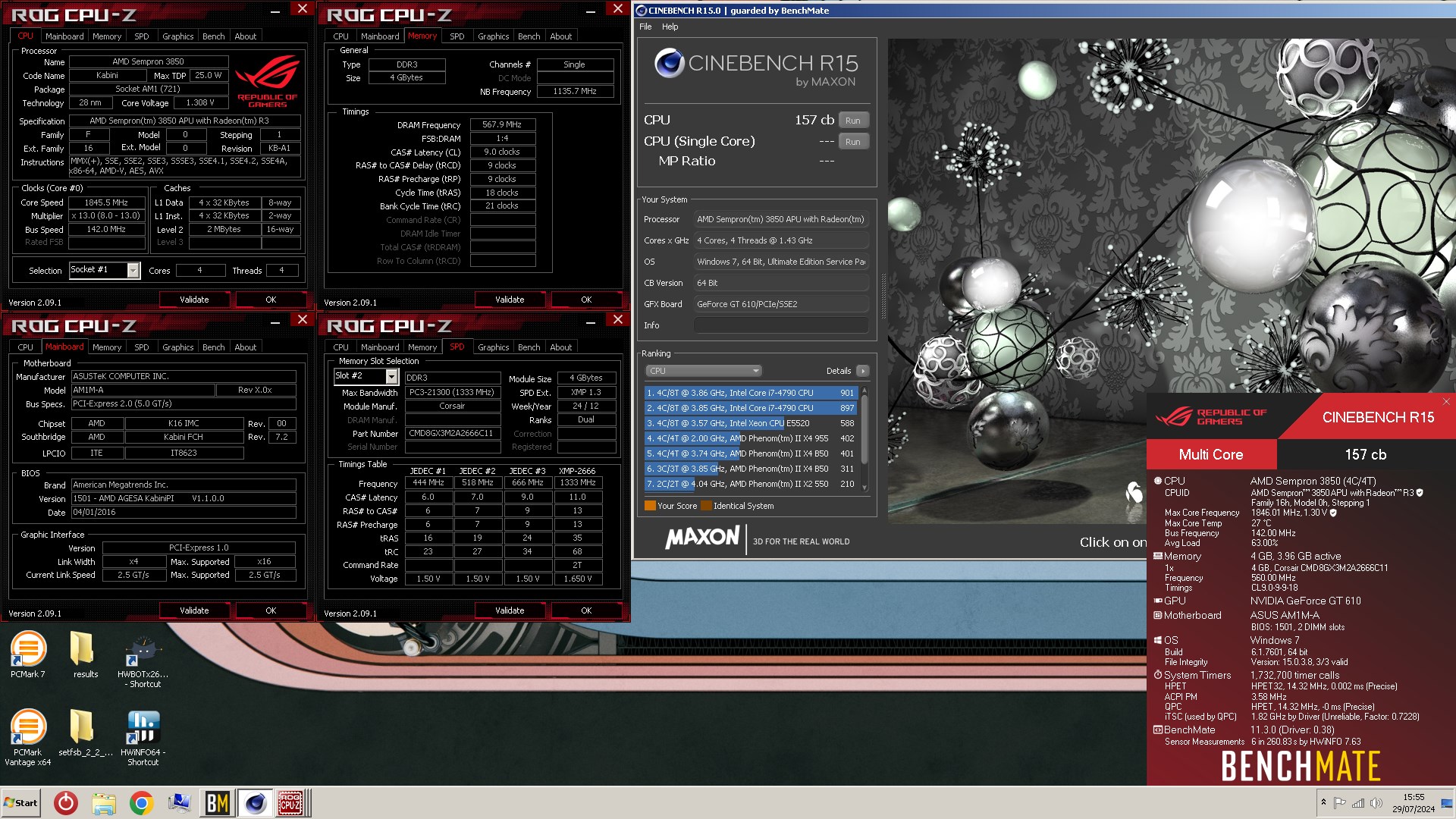
Task: Click Validate in CPU-Z motherboard window
Action: click(194, 610)
